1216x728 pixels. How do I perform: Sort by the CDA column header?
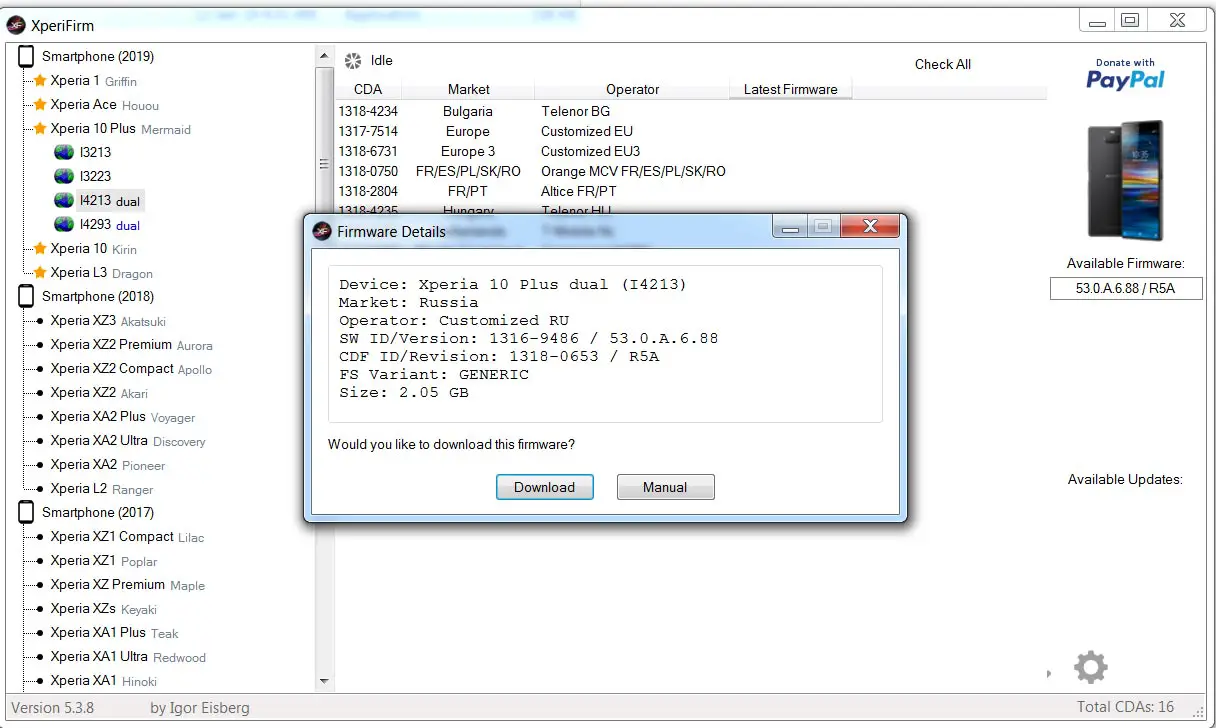click(x=368, y=89)
